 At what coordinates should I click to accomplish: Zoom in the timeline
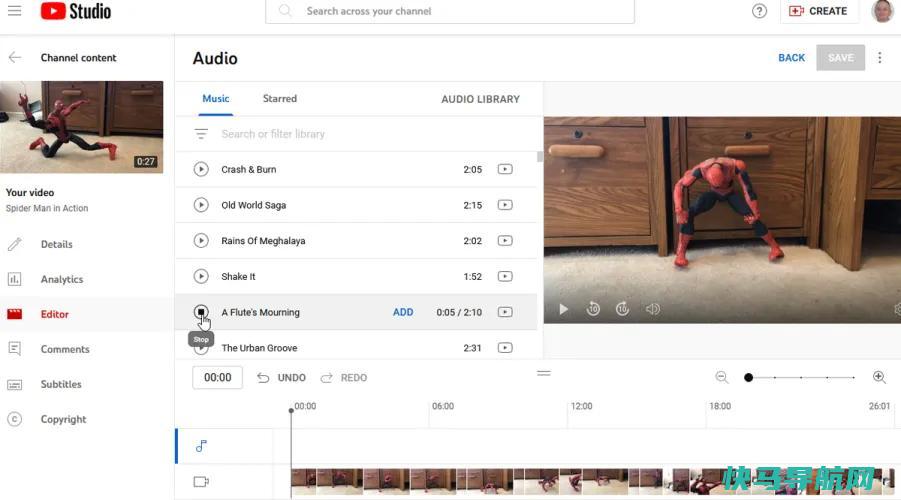[x=879, y=377]
